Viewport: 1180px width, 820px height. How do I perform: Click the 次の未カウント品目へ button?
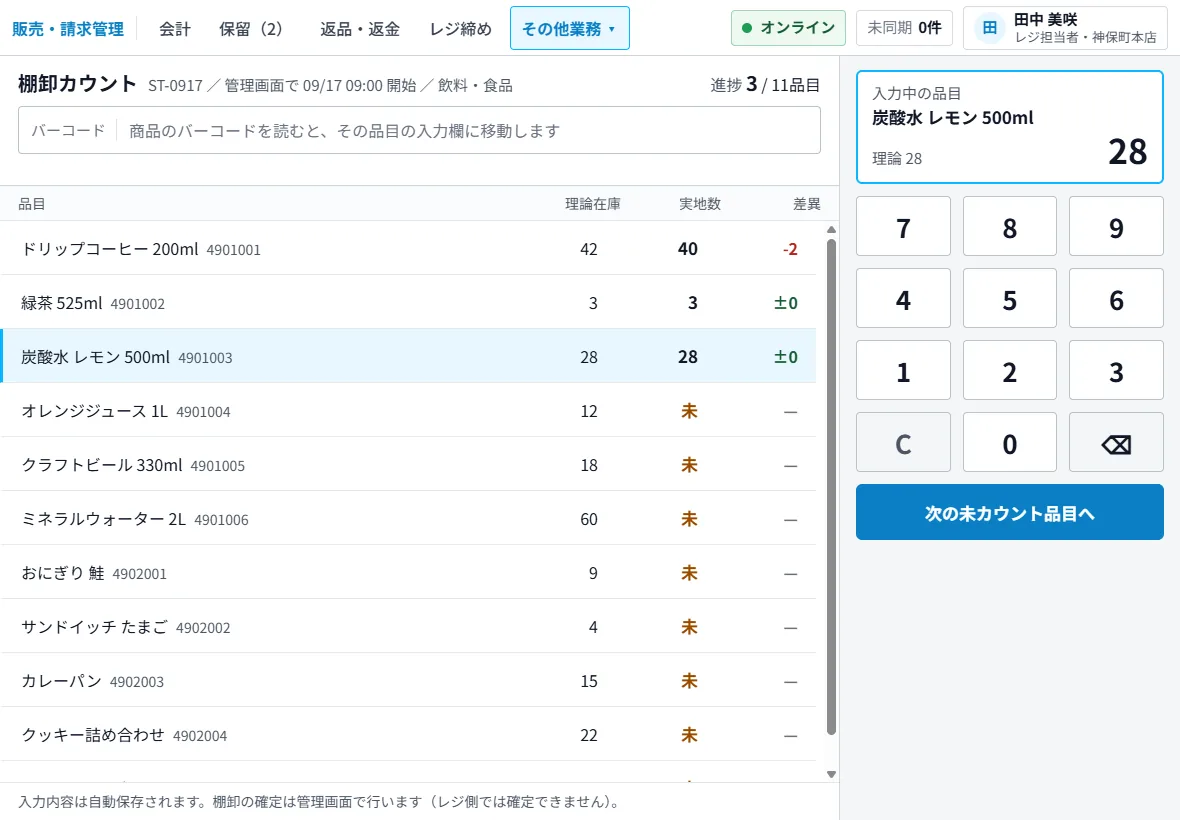coord(1010,512)
